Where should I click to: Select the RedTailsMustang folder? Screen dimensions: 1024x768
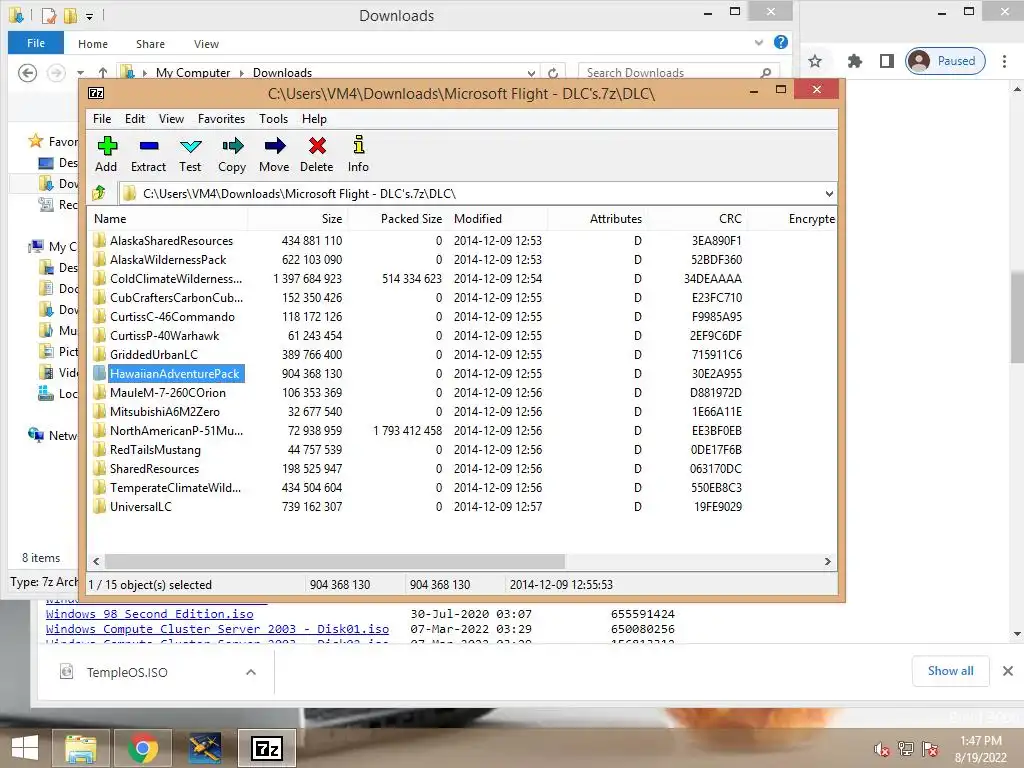coord(155,449)
